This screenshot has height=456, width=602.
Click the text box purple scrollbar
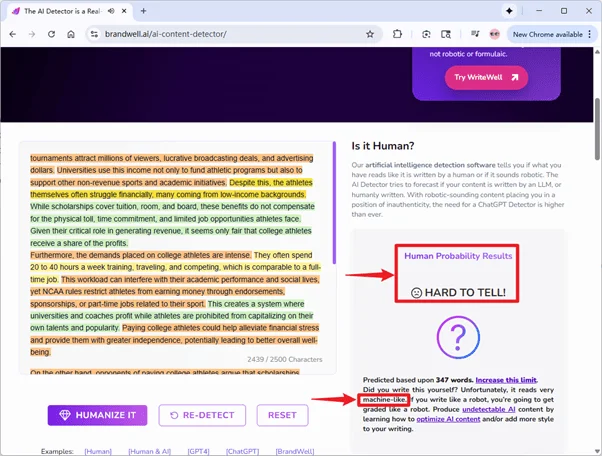pyautogui.click(x=334, y=203)
